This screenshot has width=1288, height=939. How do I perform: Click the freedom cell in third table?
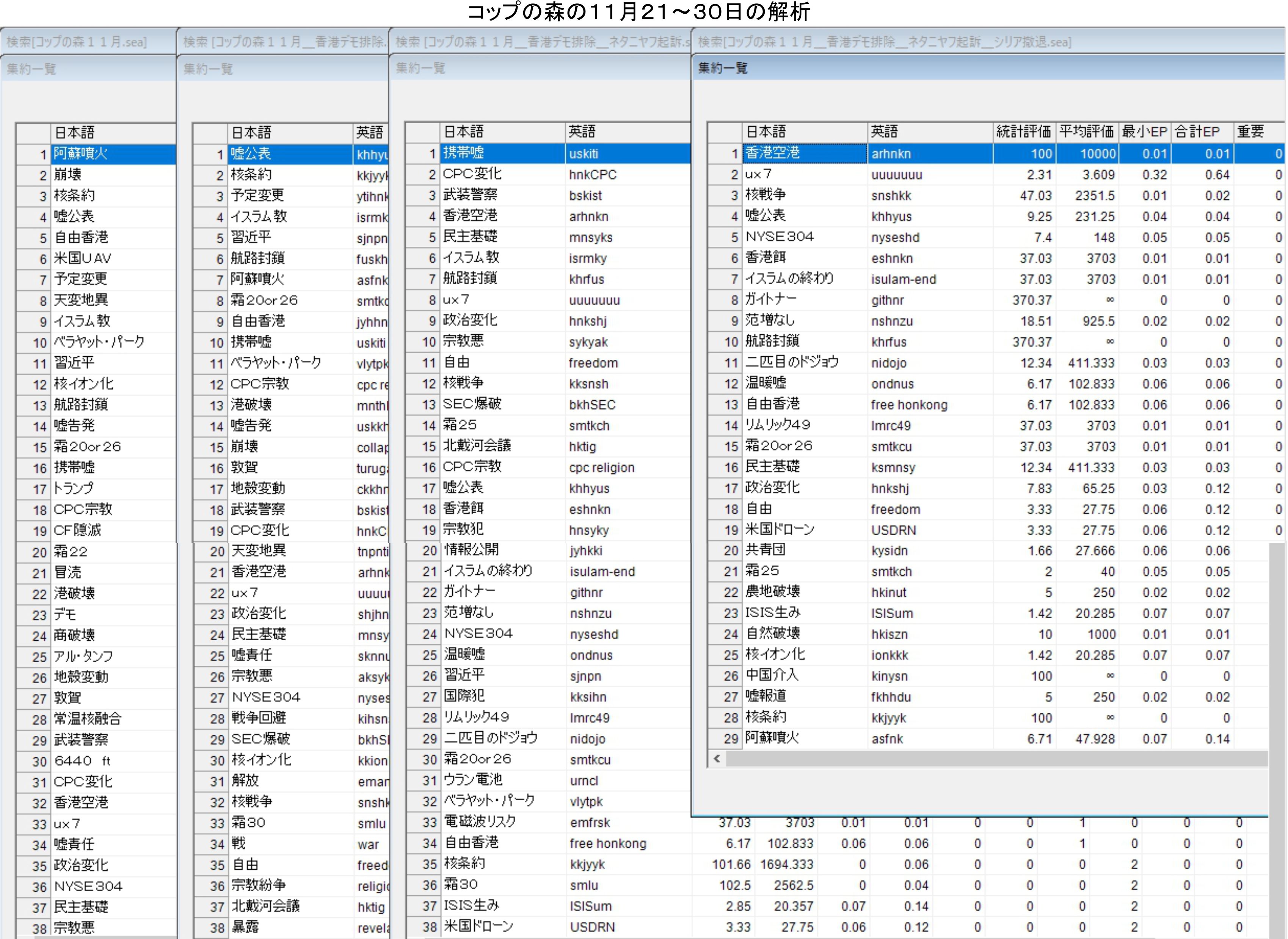(x=593, y=363)
